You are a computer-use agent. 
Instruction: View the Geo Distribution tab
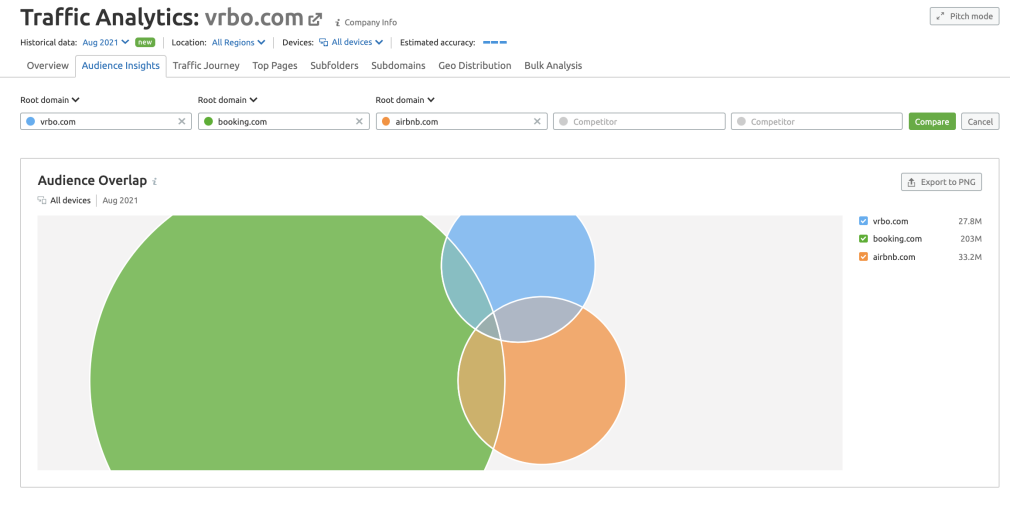475,66
